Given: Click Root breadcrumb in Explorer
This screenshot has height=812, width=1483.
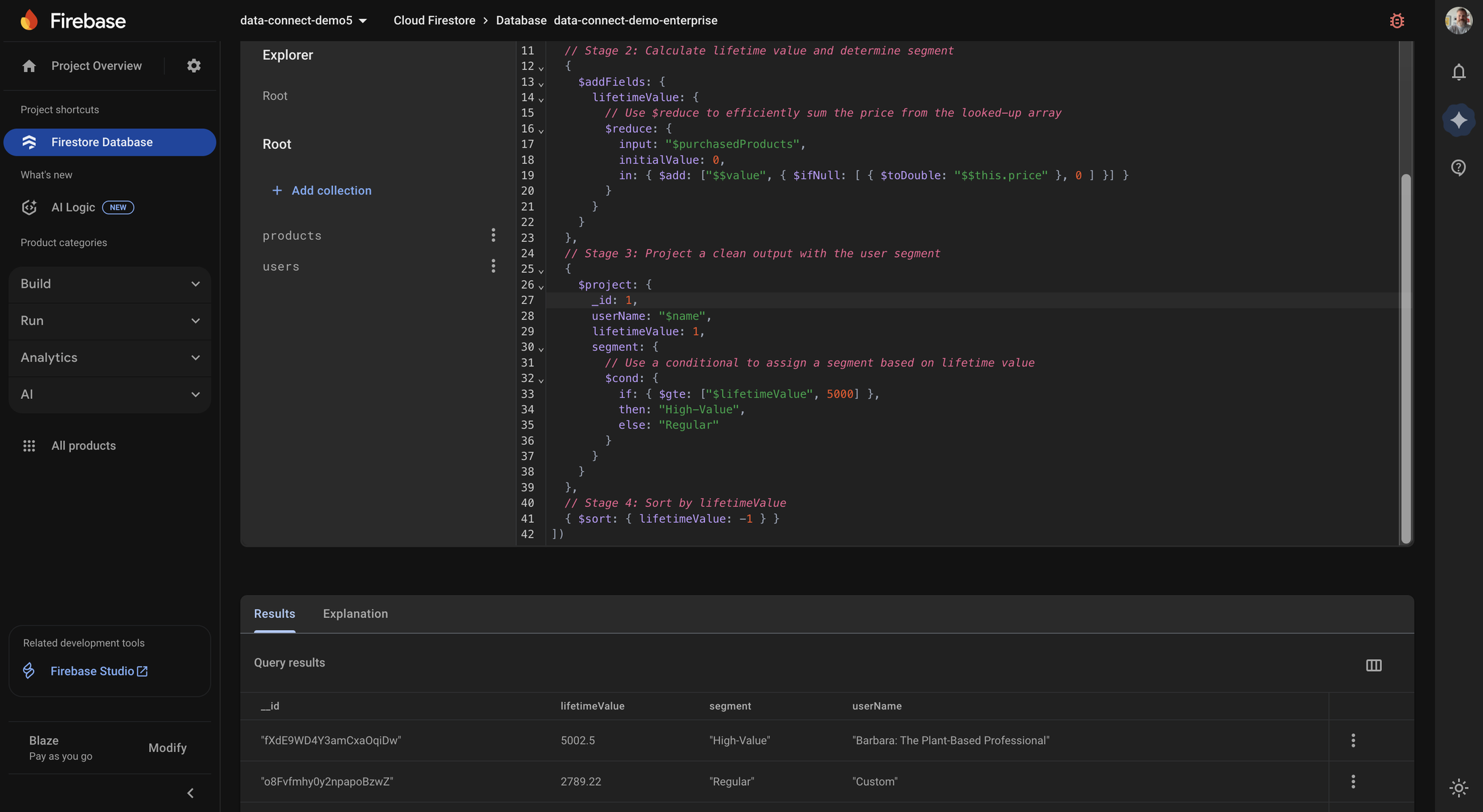Looking at the screenshot, I should pyautogui.click(x=275, y=96).
